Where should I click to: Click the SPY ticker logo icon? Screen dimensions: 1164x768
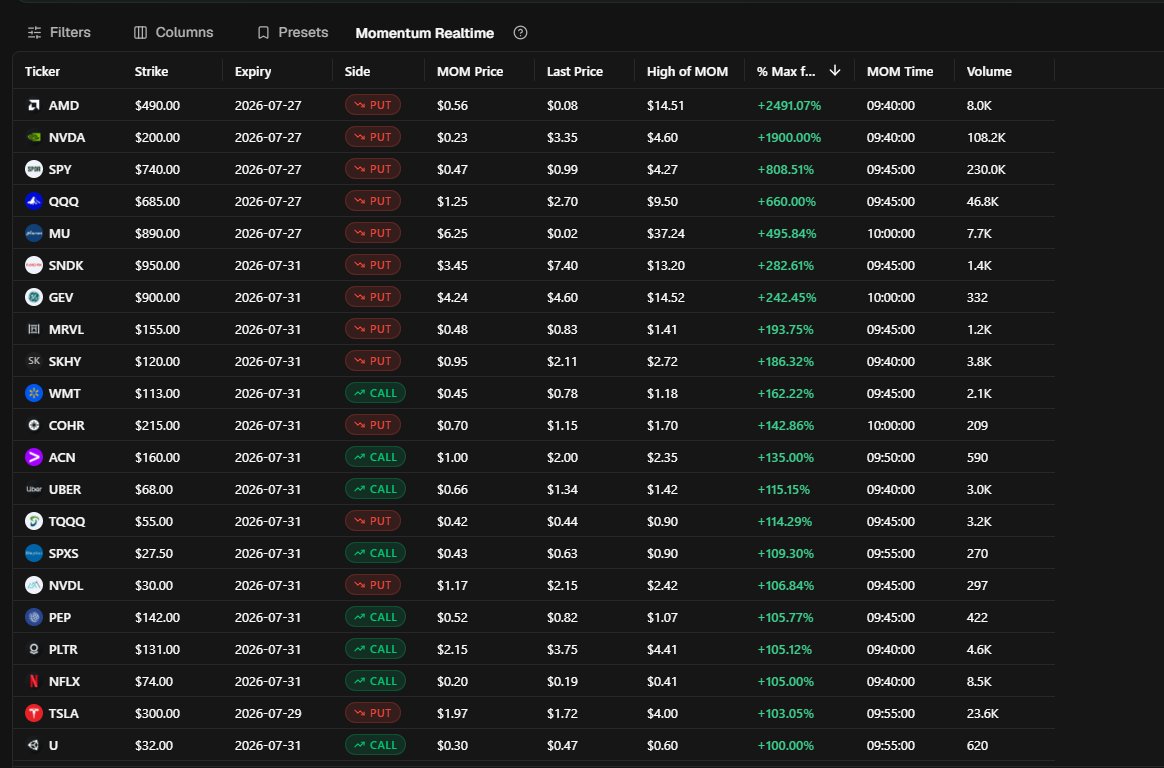(x=33, y=169)
